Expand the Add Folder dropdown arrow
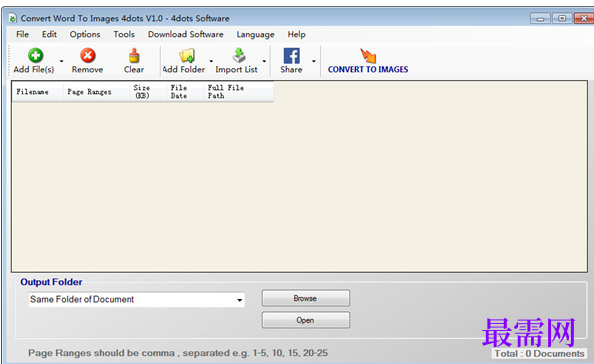This screenshot has height=364, width=594. 211,61
